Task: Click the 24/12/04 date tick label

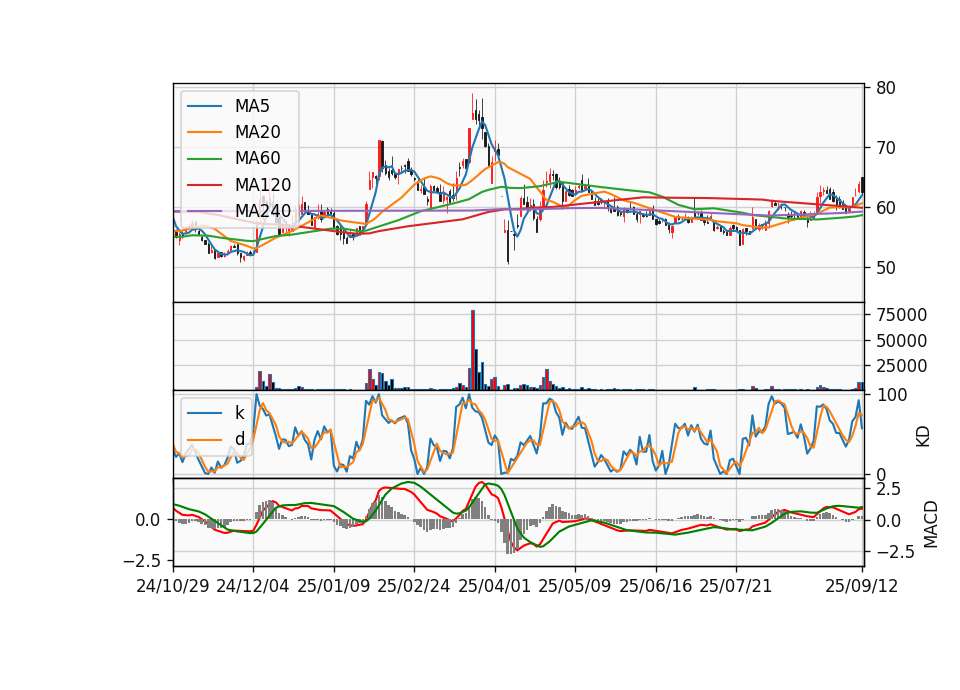Action: (x=253, y=587)
